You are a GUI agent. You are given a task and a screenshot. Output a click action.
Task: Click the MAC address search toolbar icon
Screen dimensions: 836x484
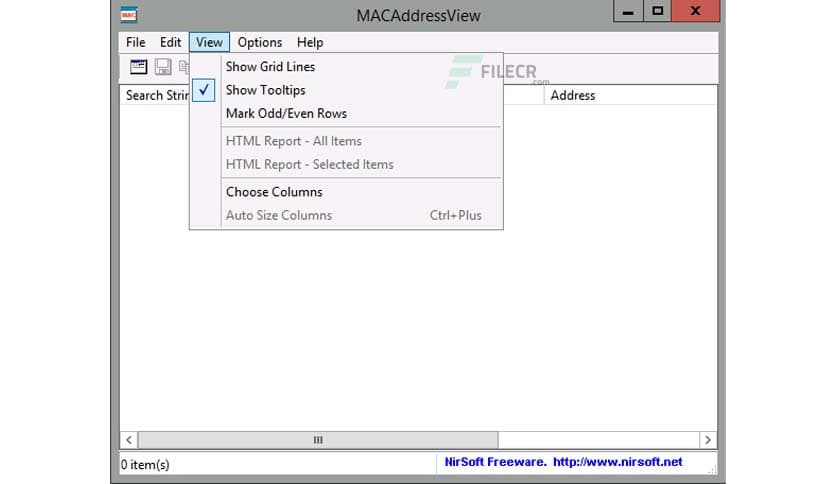pyautogui.click(x=139, y=67)
